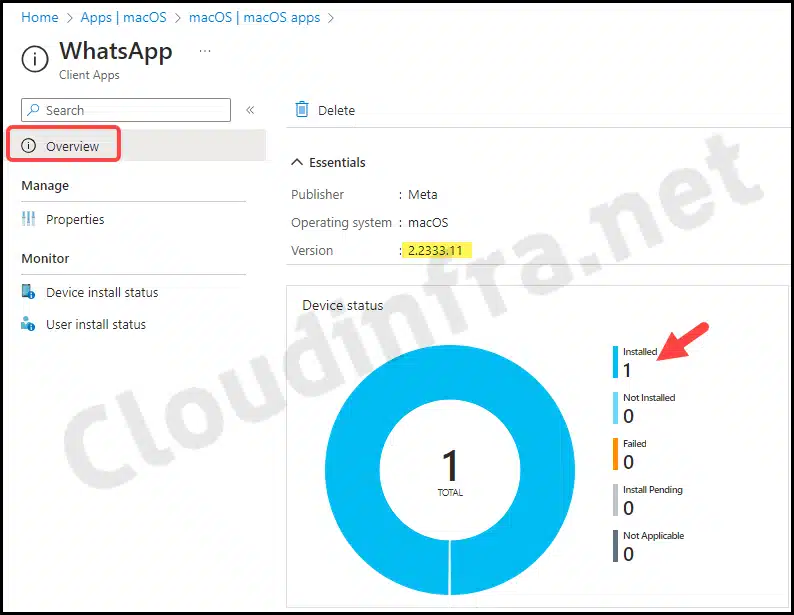Click the Monitor section heading
The image size is (794, 615).
tap(45, 259)
